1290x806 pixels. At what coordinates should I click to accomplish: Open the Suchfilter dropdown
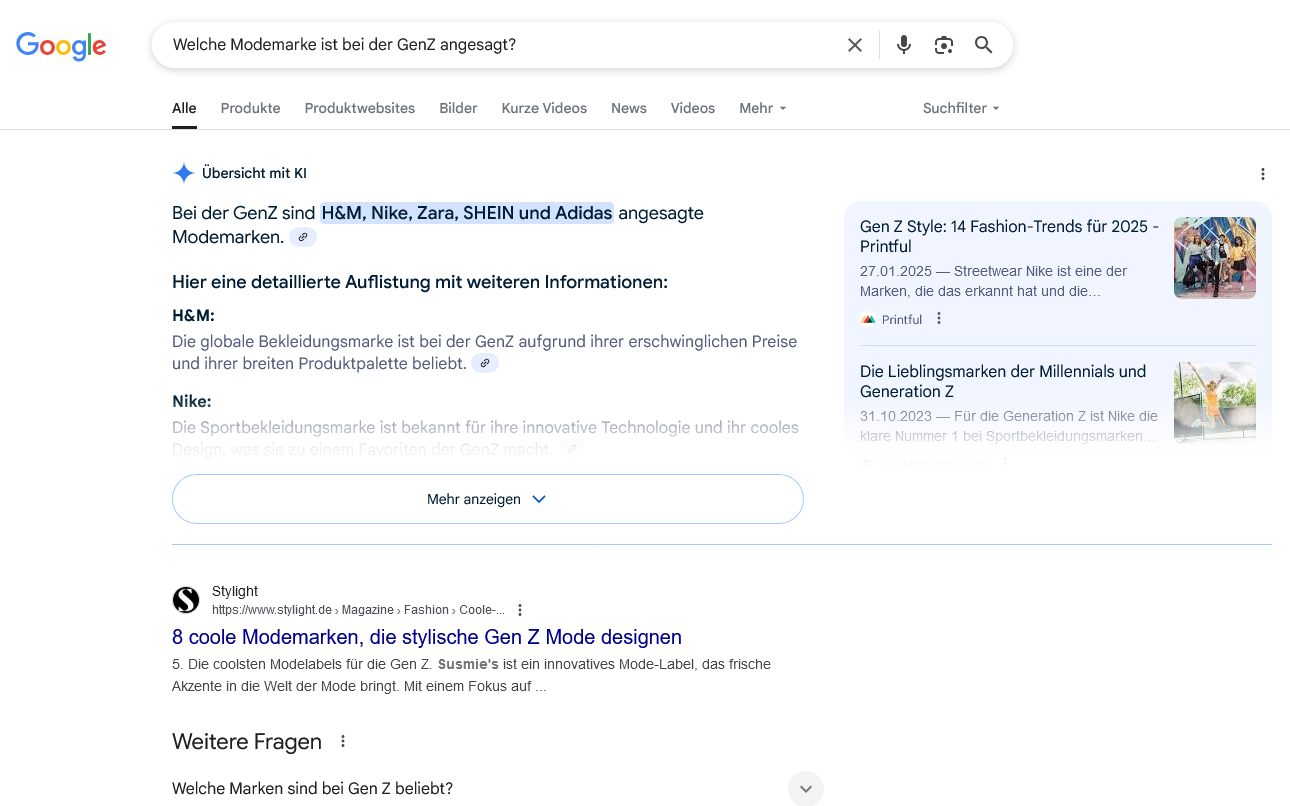click(x=961, y=108)
